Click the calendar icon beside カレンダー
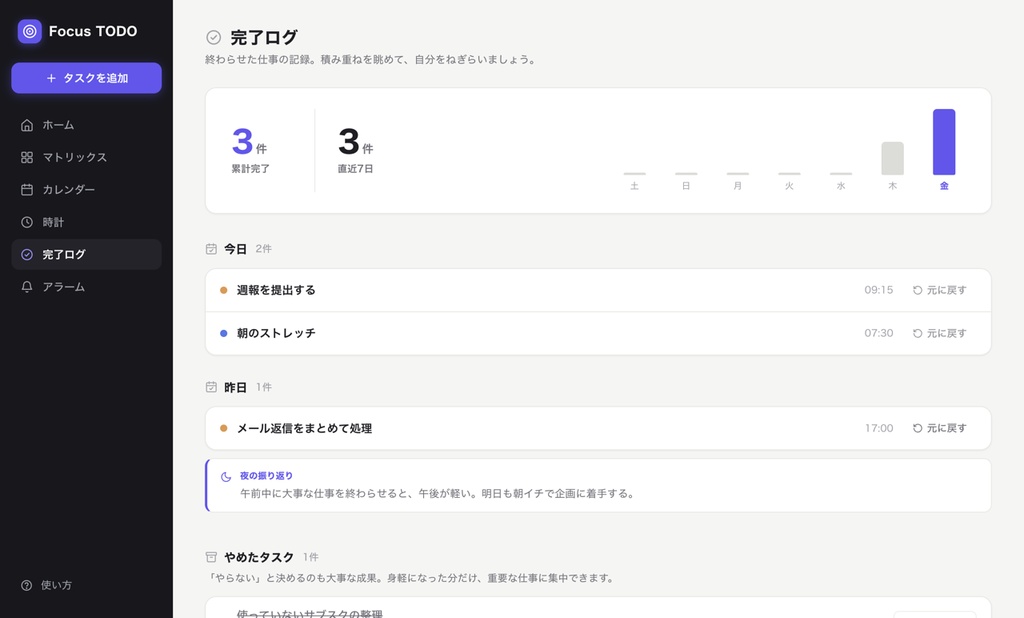Screen dimensions: 1024x618 27,189
